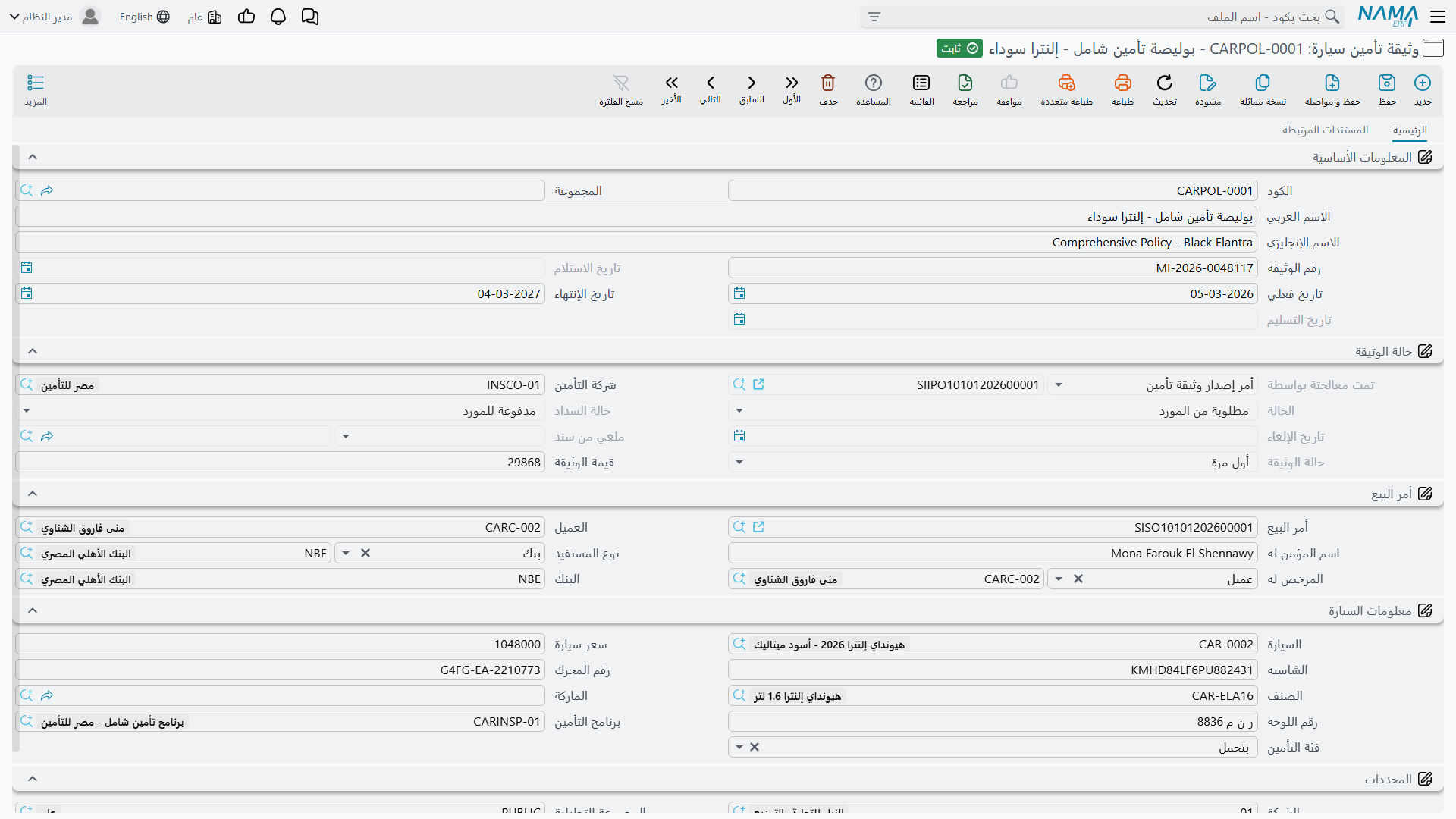The image size is (1456, 819).
Task: Click the تحديث (Refresh) toolbar icon
Action: tap(1165, 83)
